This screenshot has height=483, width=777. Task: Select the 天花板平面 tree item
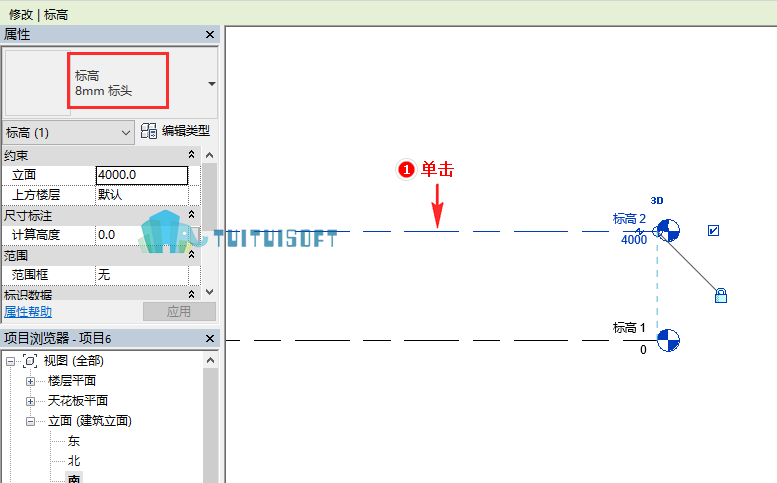point(78,401)
